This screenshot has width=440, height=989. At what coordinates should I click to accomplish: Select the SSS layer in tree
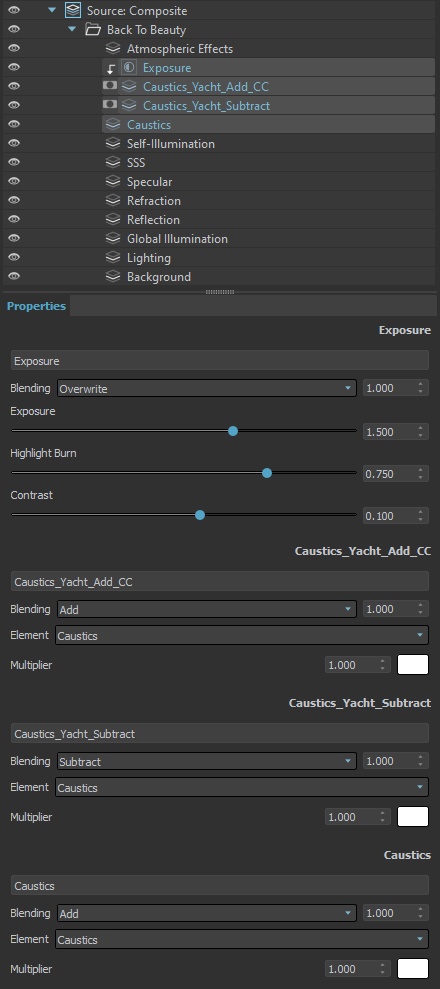click(x=136, y=162)
